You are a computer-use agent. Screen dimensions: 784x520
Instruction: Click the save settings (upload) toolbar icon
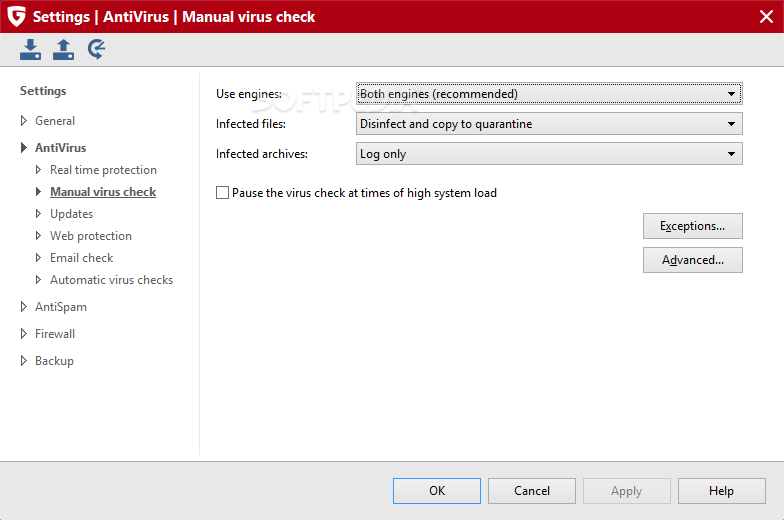[x=64, y=50]
